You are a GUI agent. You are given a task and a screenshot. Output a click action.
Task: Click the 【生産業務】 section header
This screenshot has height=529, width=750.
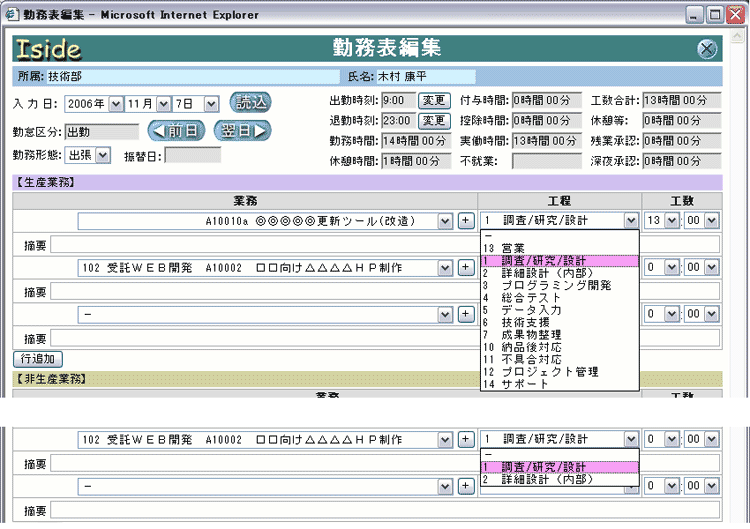pos(367,183)
